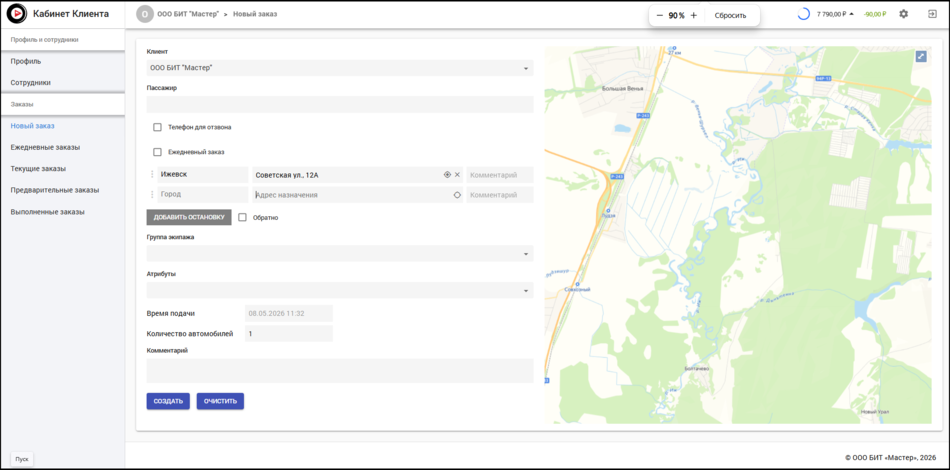950x470 pixels.
Task: Click Совхозный marker on the map
Action: 577,286
